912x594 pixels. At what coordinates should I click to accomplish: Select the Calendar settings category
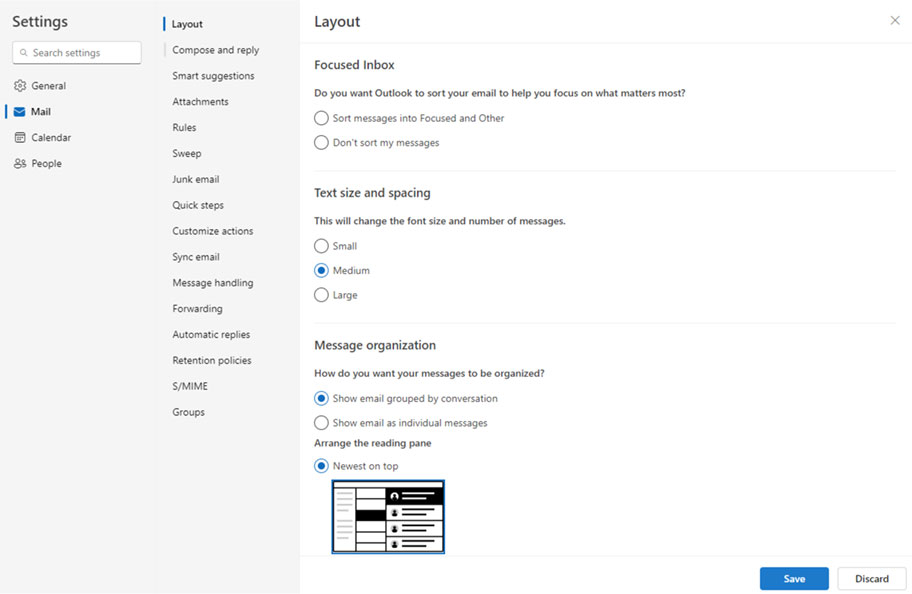pos(42,137)
